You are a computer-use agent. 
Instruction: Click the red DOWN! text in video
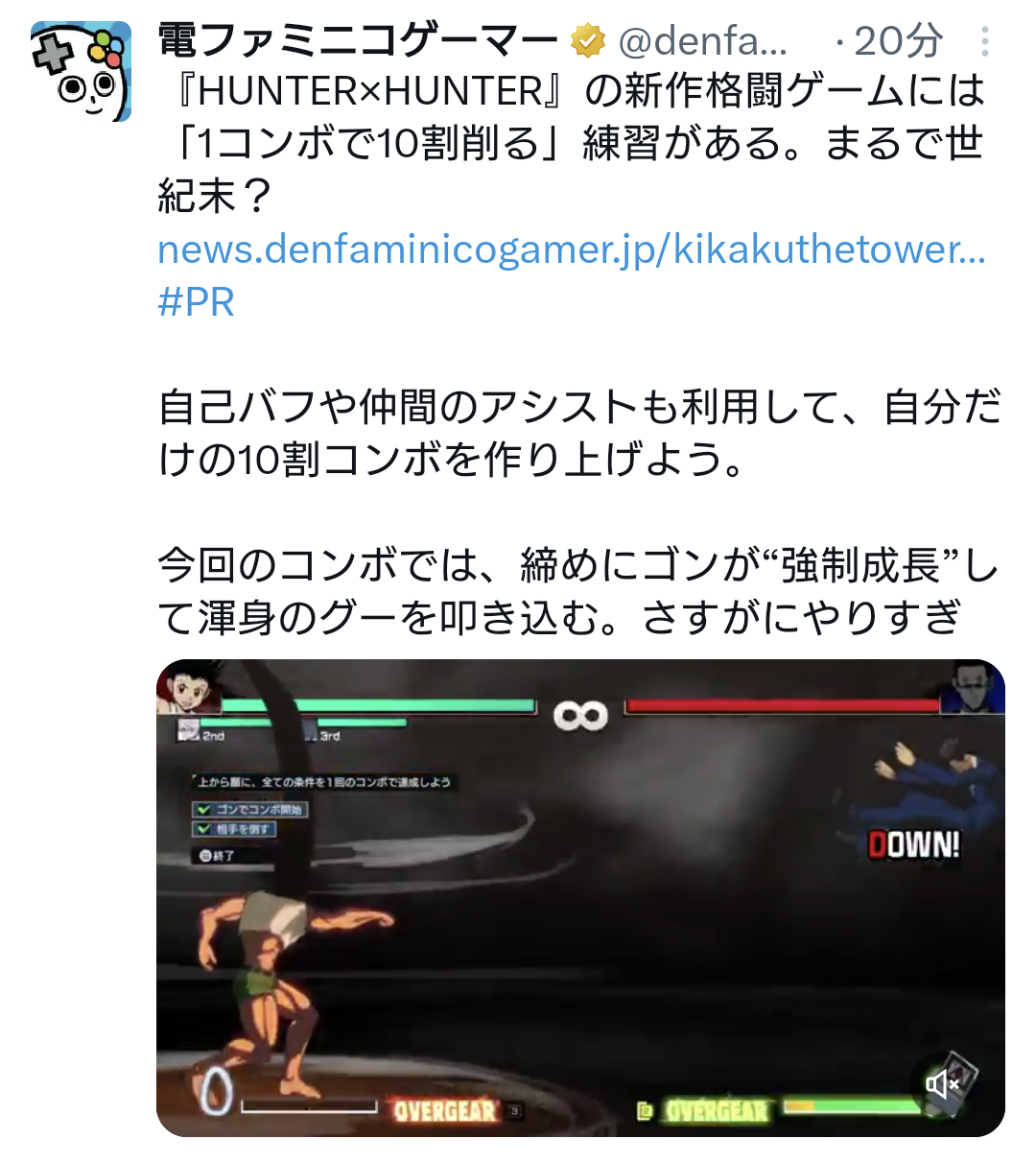[913, 844]
